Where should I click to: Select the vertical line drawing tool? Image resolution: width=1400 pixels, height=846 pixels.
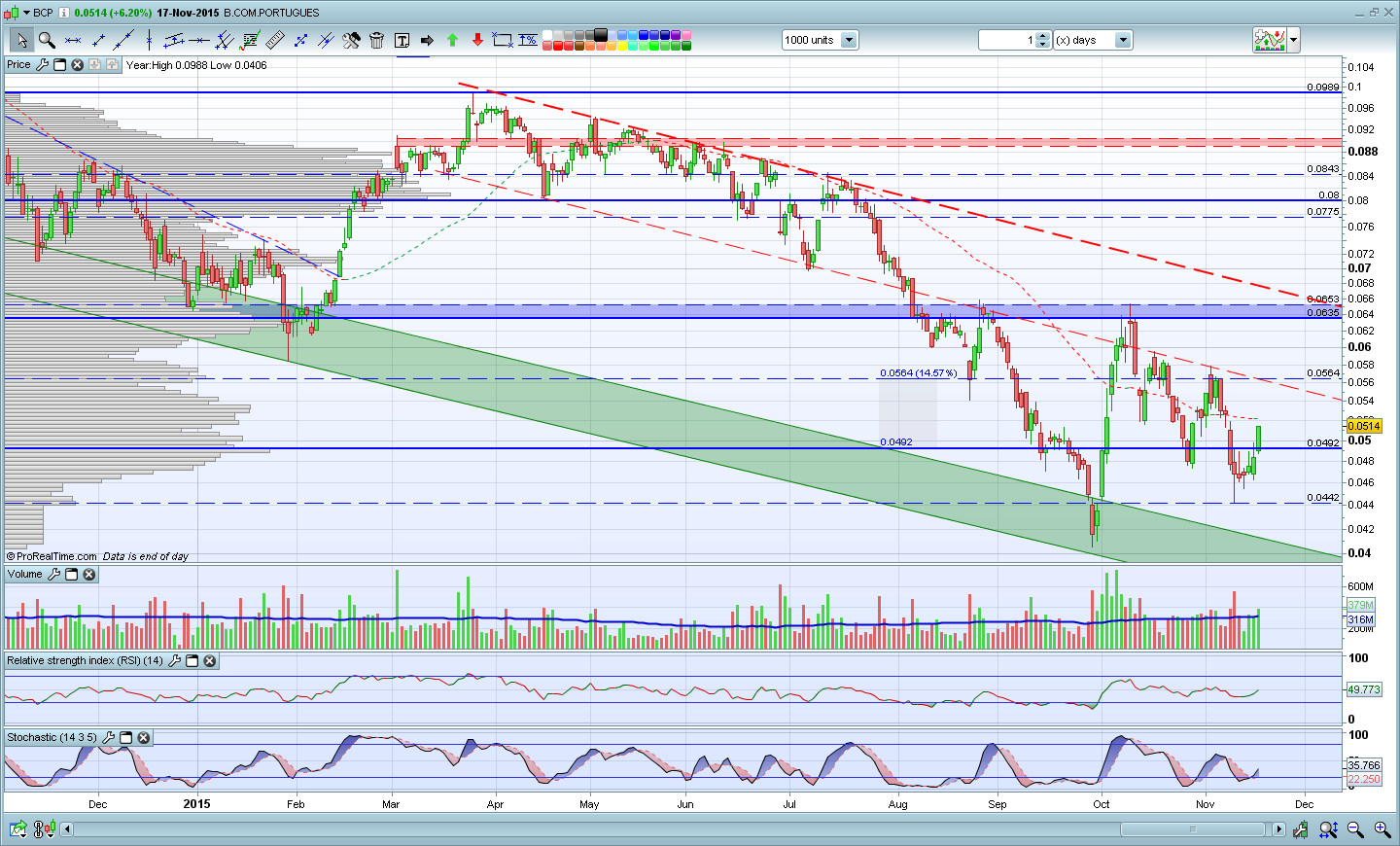pyautogui.click(x=149, y=40)
